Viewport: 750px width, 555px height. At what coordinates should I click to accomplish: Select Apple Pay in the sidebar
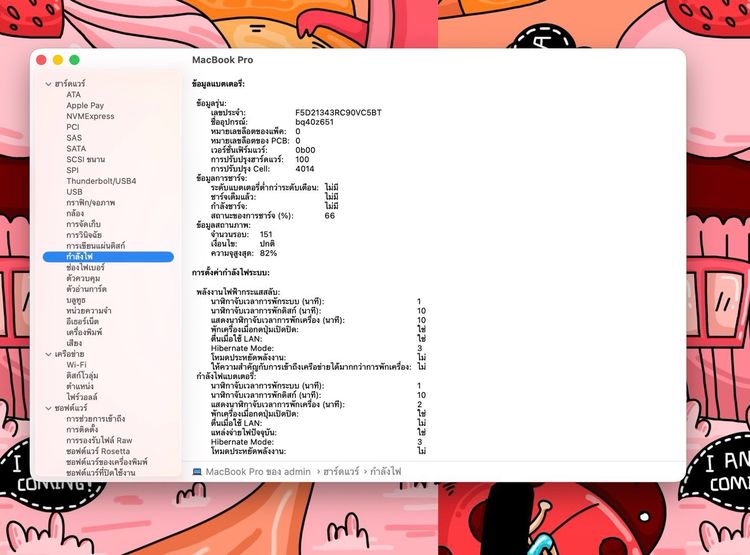pyautogui.click(x=85, y=105)
